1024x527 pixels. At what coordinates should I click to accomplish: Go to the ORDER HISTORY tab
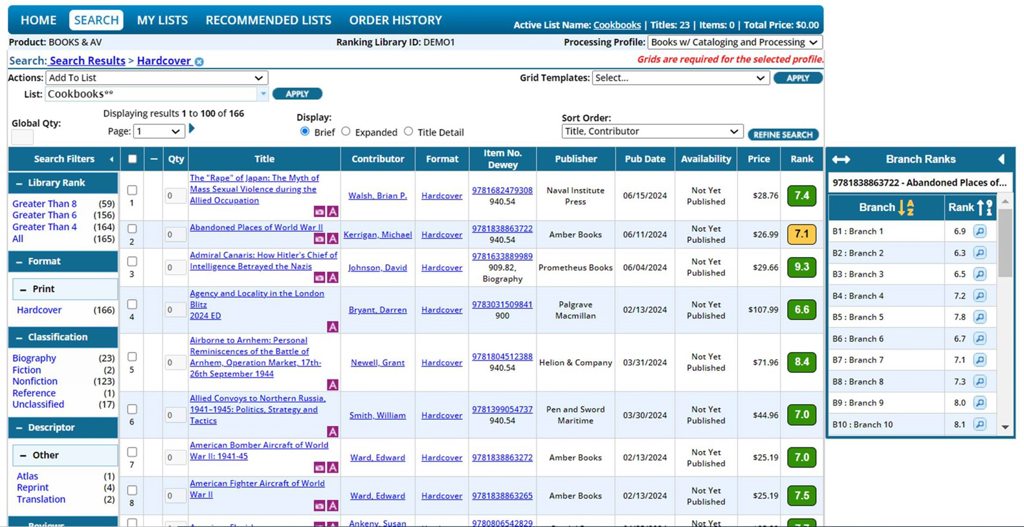[395, 20]
